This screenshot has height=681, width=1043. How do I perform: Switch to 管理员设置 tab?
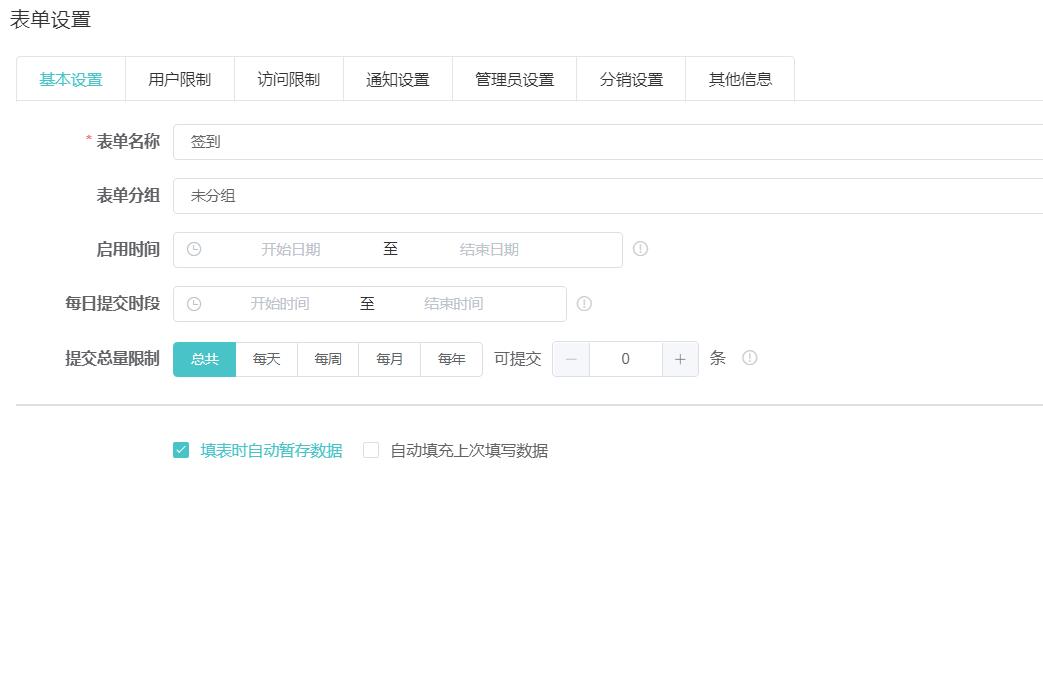514,79
